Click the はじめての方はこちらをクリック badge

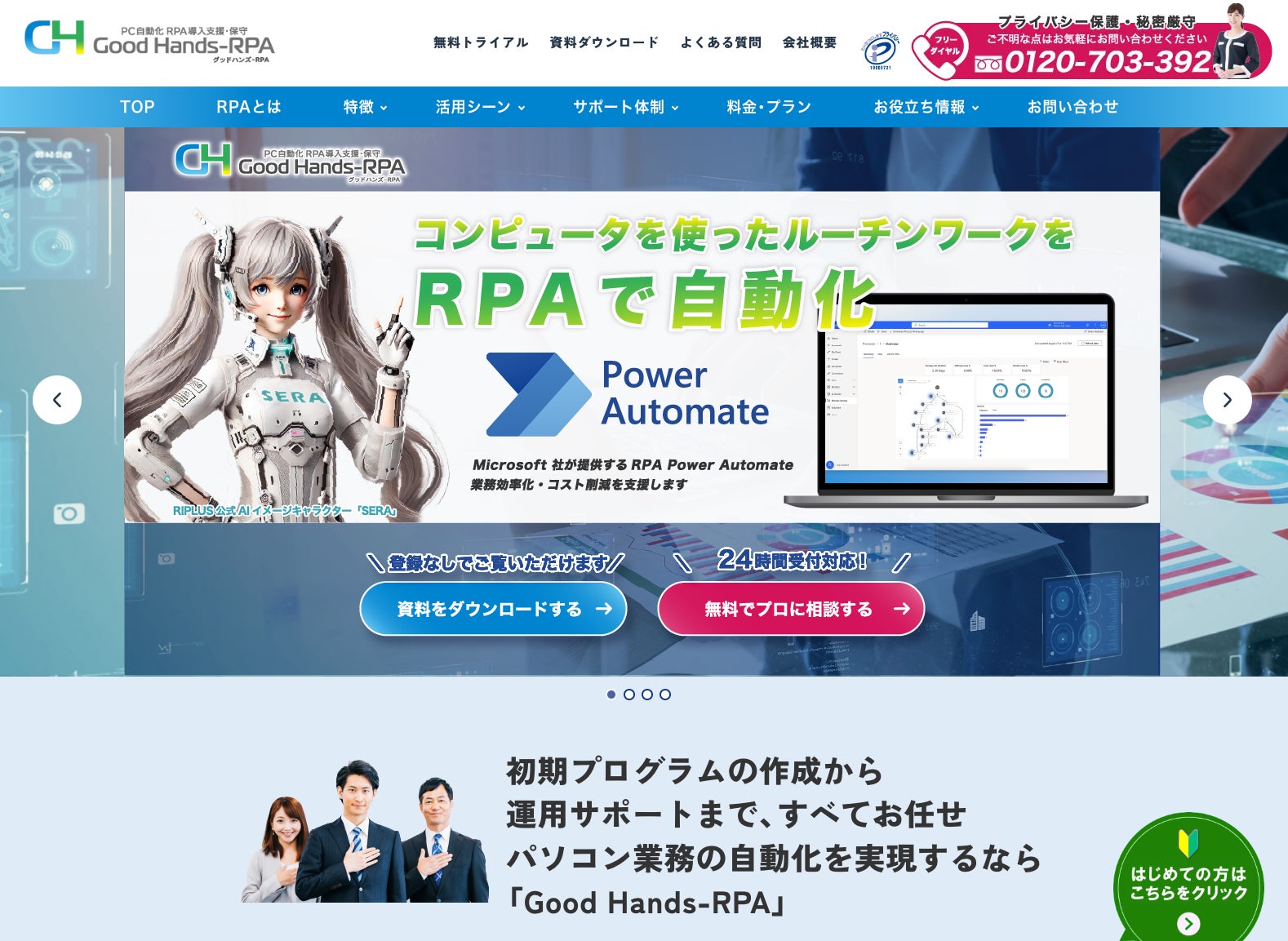click(1188, 878)
